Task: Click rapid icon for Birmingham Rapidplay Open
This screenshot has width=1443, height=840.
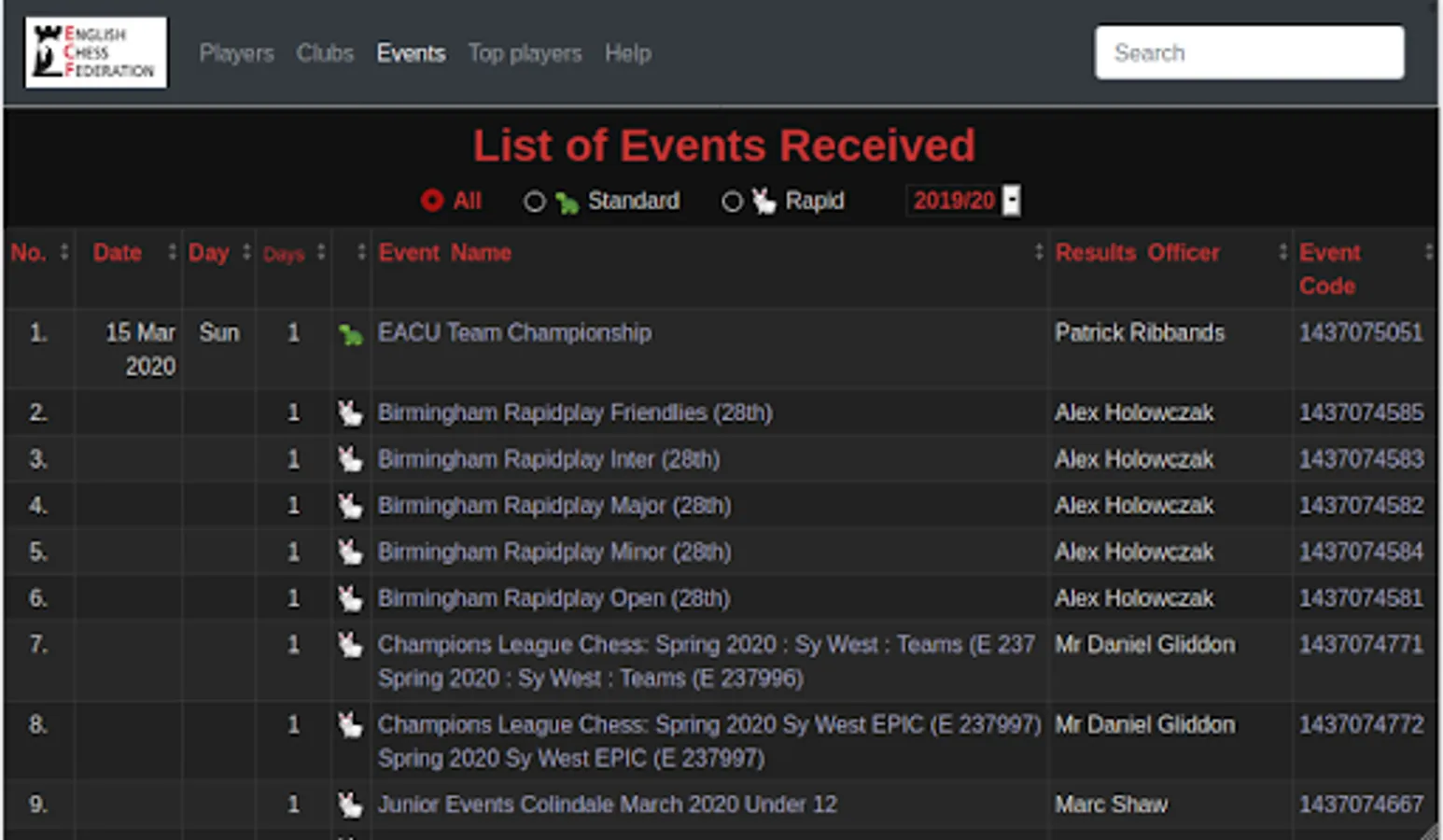Action: click(350, 598)
